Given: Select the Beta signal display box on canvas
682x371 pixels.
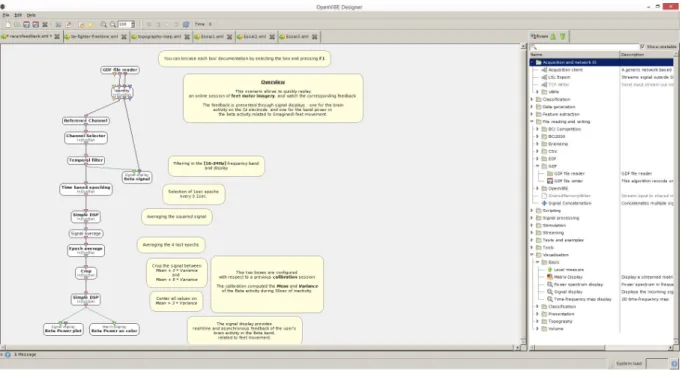Looking at the screenshot, I should (x=137, y=177).
